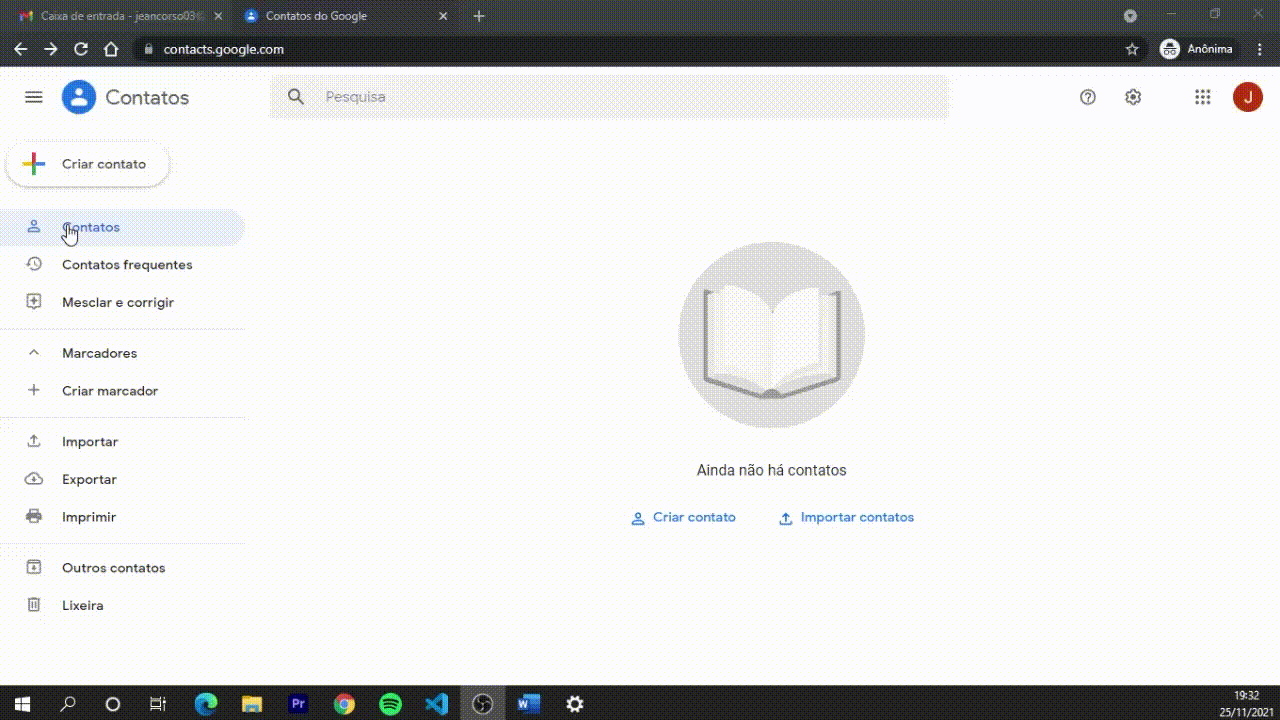This screenshot has height=720, width=1280.
Task: Close the Gmail Caixa de entrada tab
Action: [218, 16]
